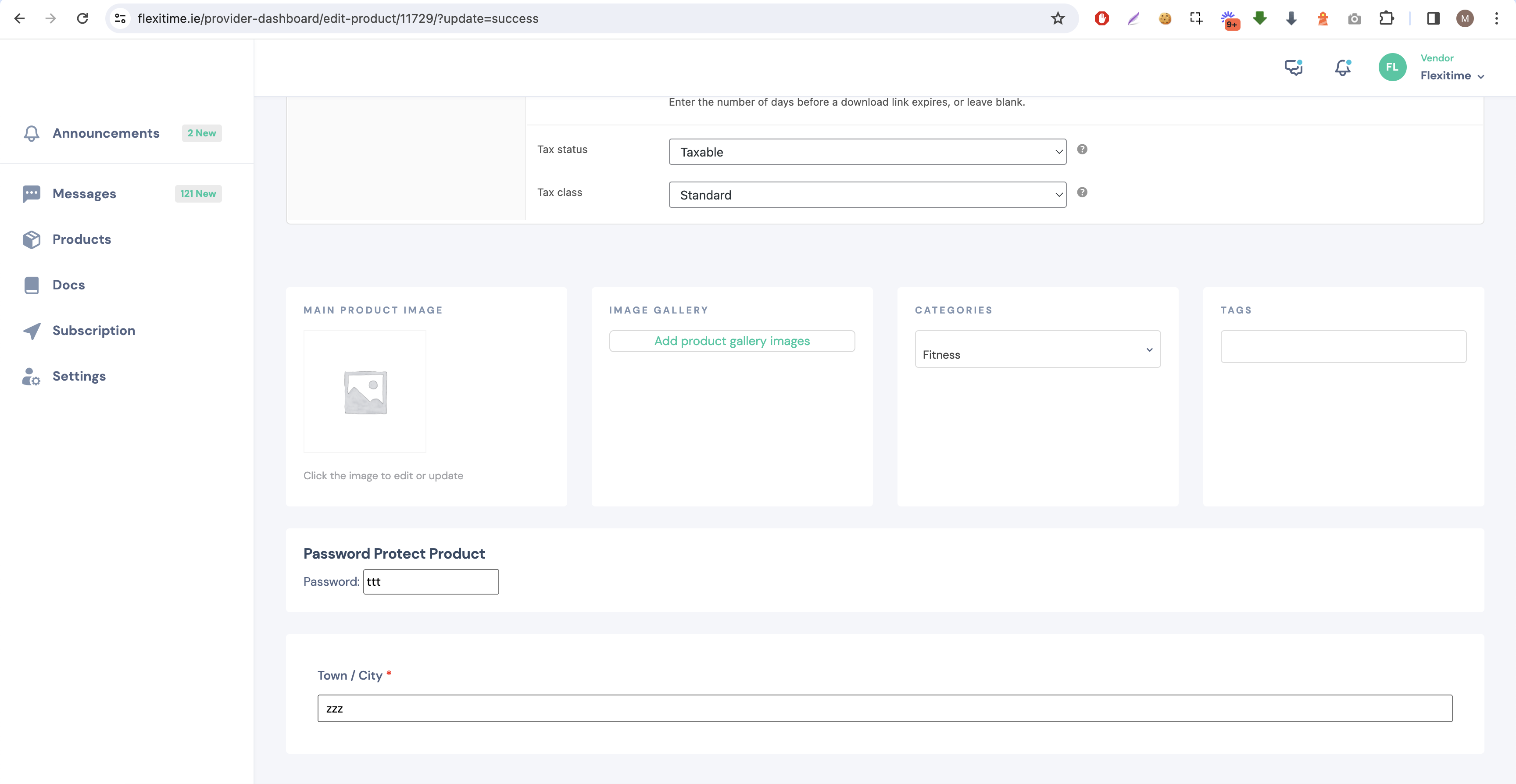Open the notifications bell in the header
Viewport: 1516px width, 784px height.
[x=1342, y=68]
